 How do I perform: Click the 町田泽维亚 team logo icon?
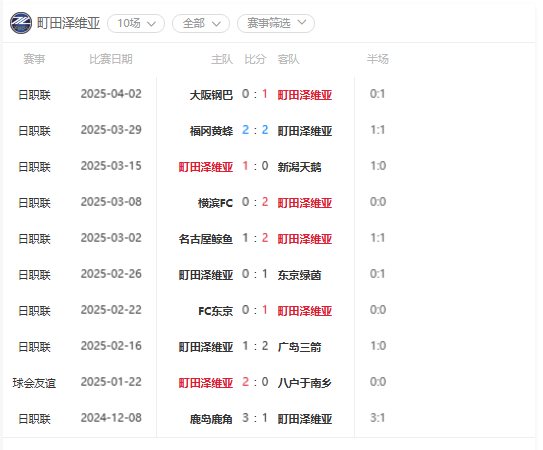click(21, 23)
